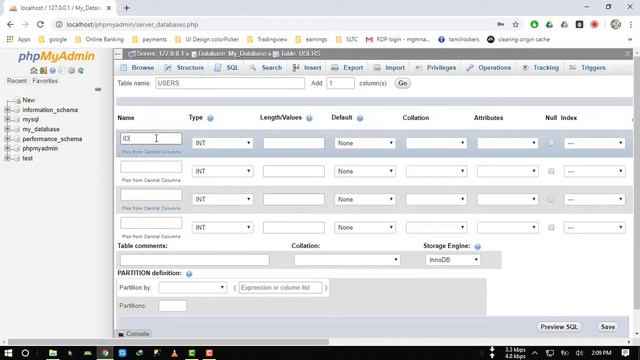Open table Collation dropdown below Table comments
Screen dimensions: 640x360
pyautogui.click(x=347, y=260)
